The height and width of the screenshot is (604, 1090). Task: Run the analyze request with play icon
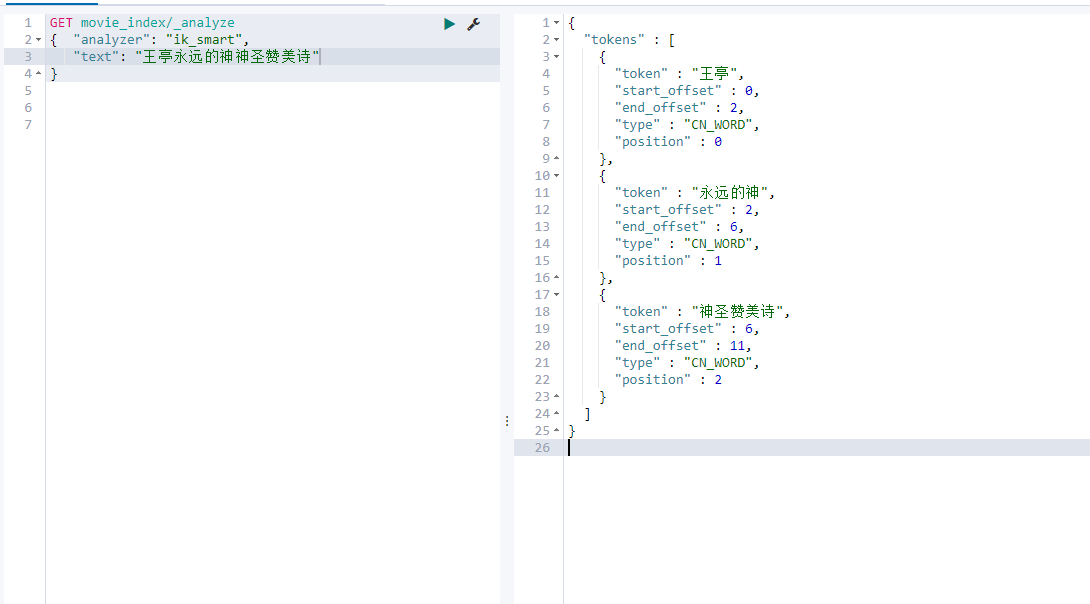pos(449,24)
